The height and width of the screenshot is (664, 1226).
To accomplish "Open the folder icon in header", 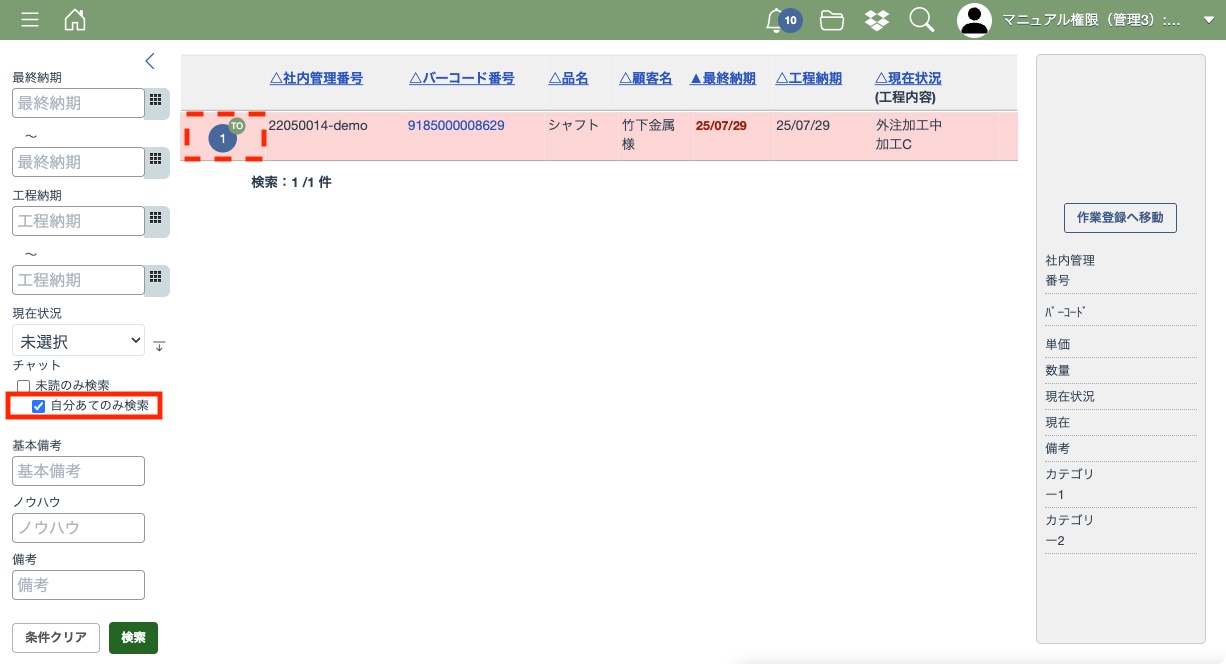I will [x=831, y=20].
